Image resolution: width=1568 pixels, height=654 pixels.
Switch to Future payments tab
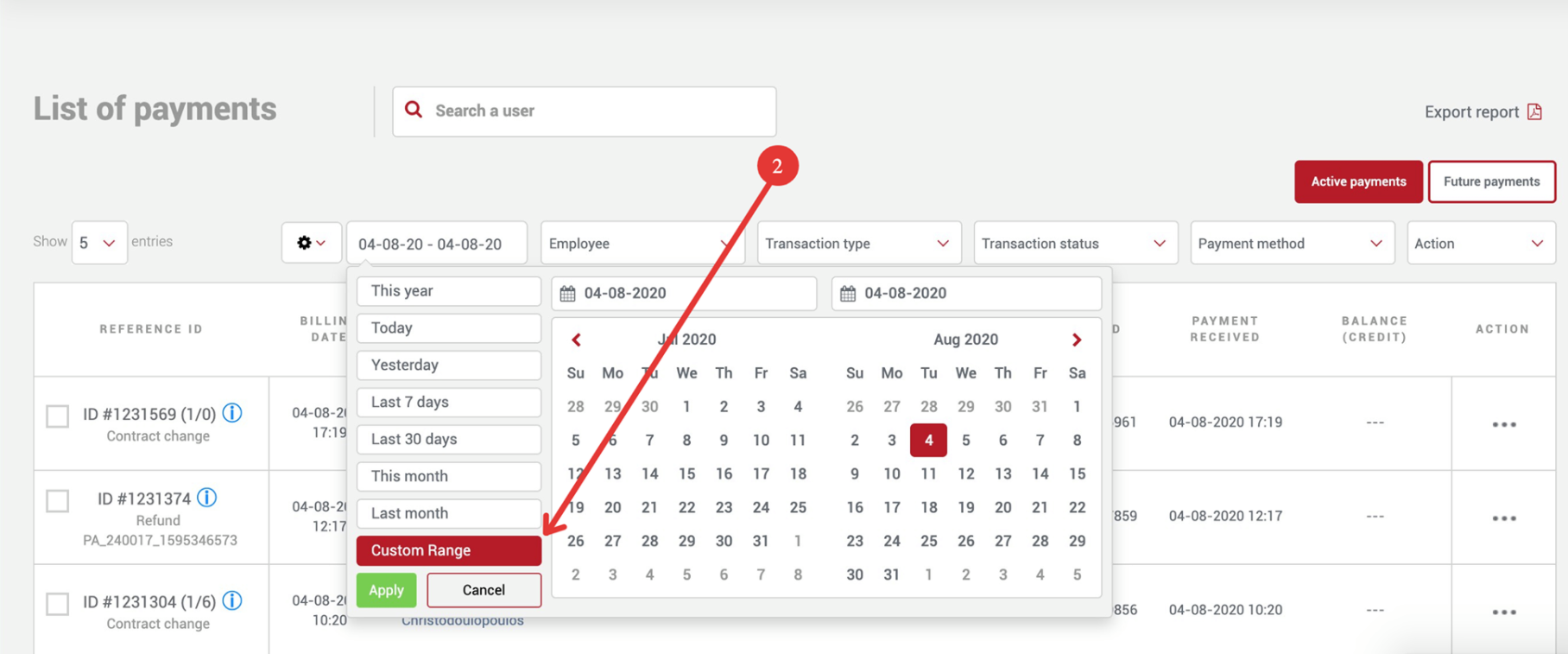pos(1491,181)
